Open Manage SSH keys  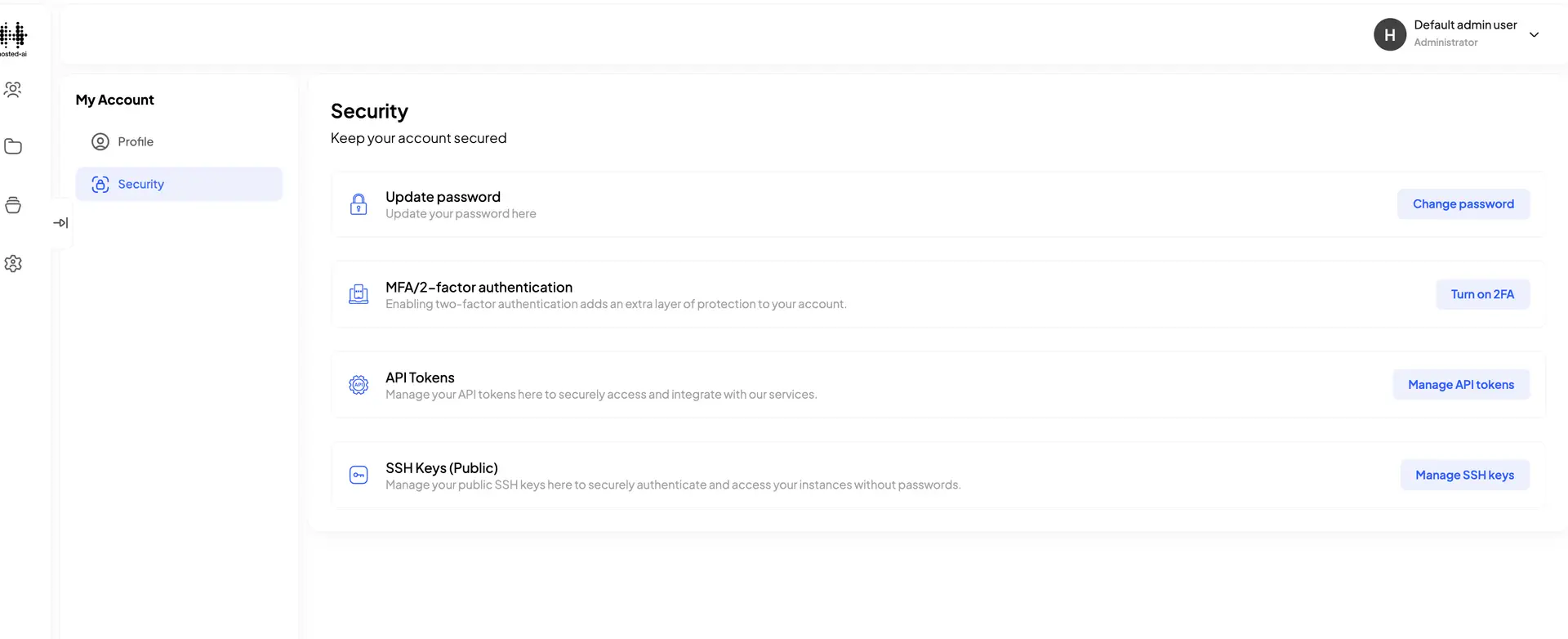click(1464, 475)
